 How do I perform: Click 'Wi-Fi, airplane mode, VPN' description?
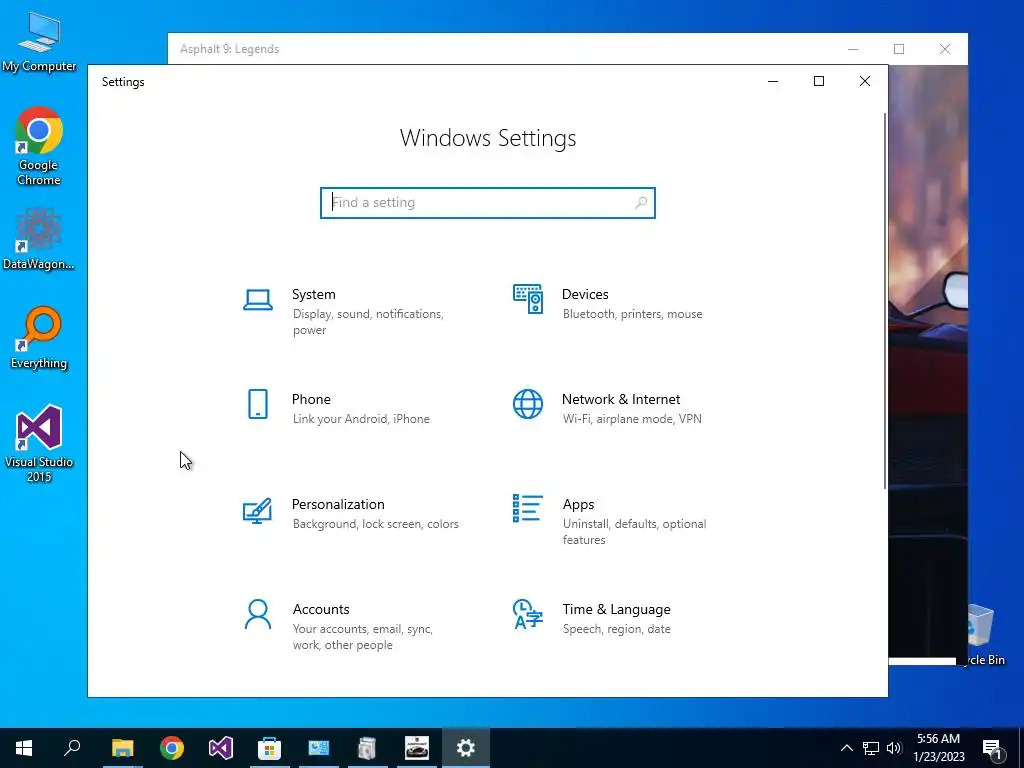(x=632, y=419)
